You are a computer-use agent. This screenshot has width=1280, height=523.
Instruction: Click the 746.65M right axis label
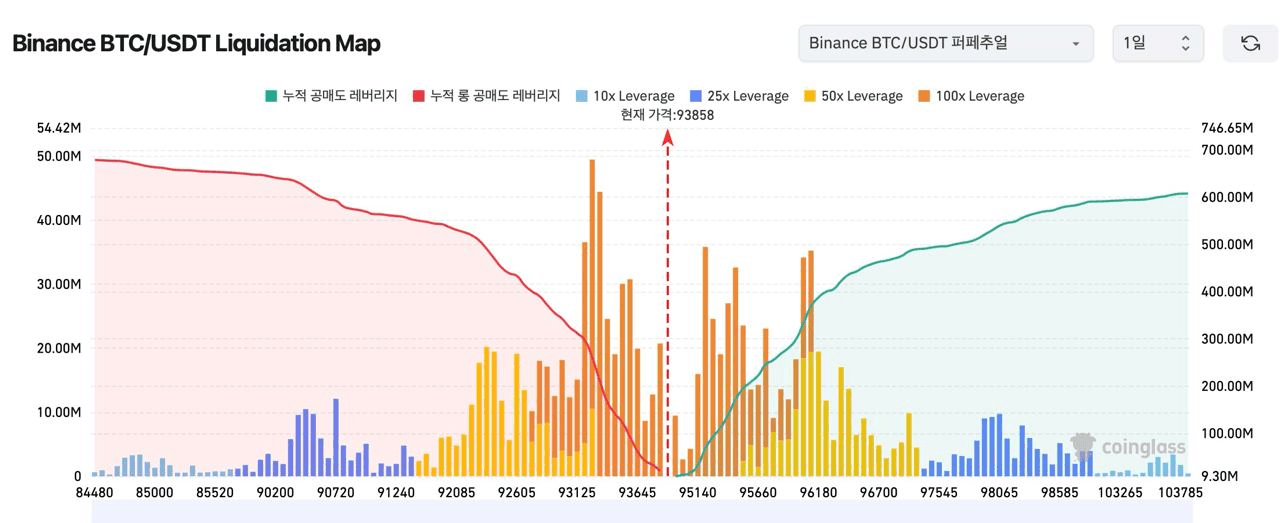click(1225, 128)
